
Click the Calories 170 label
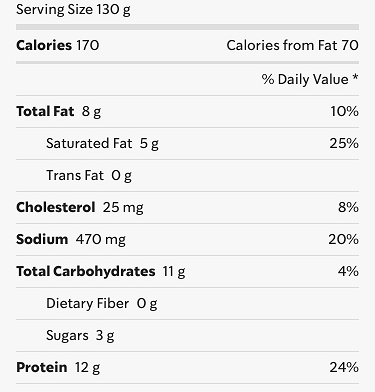57,45
